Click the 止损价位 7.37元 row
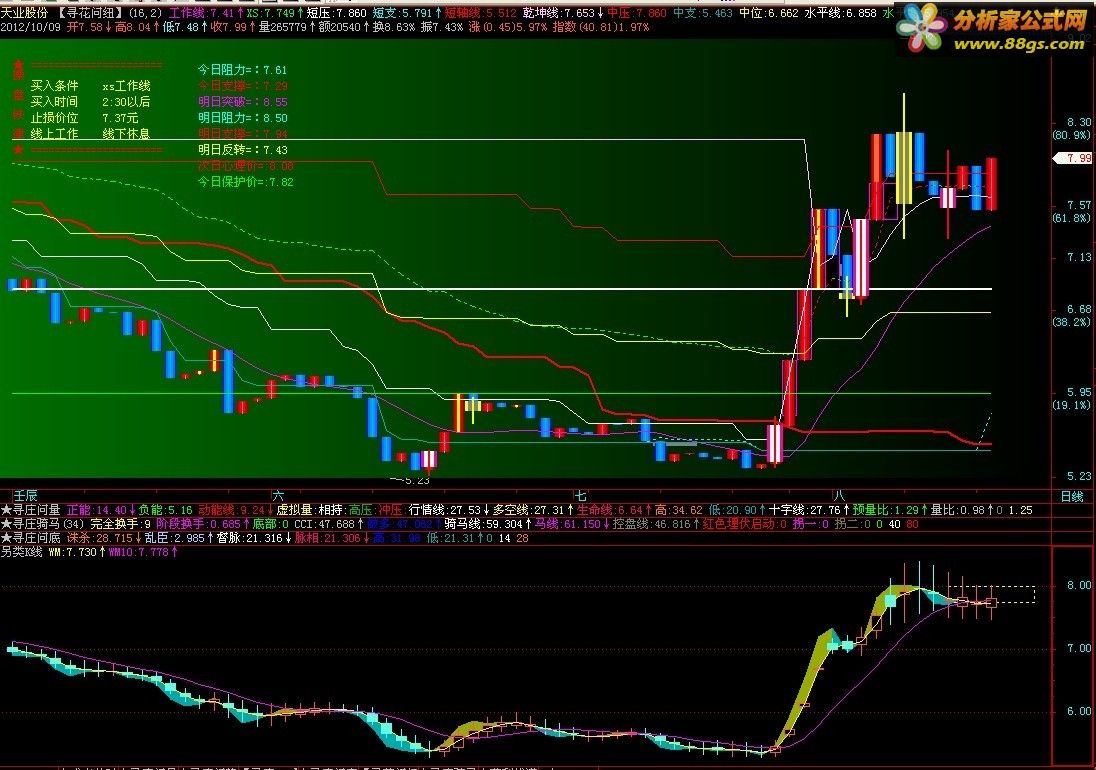Screen dimensions: 1096x770 84,118
